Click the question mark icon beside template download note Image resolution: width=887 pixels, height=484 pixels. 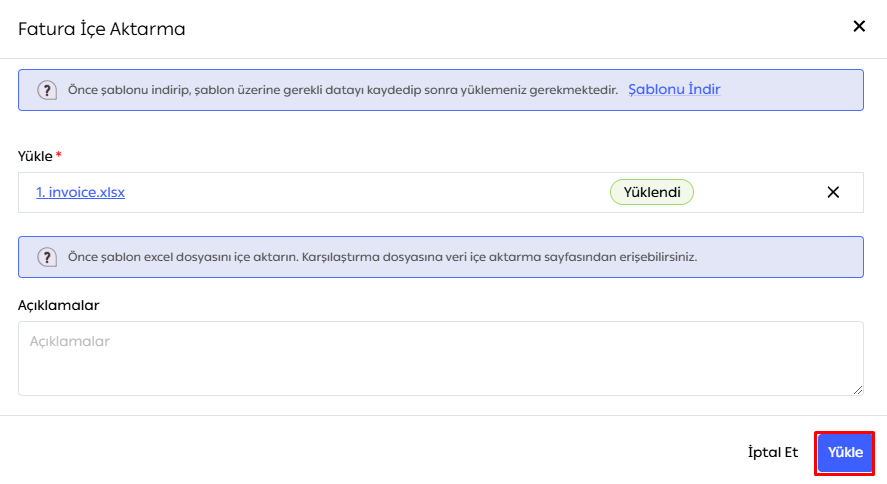47,90
